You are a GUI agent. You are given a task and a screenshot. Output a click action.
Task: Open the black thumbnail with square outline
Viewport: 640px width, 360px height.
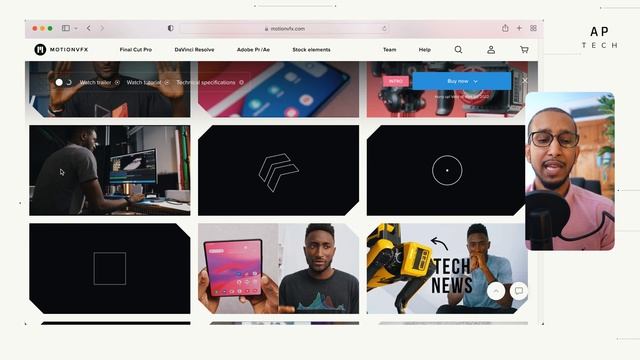pos(110,269)
